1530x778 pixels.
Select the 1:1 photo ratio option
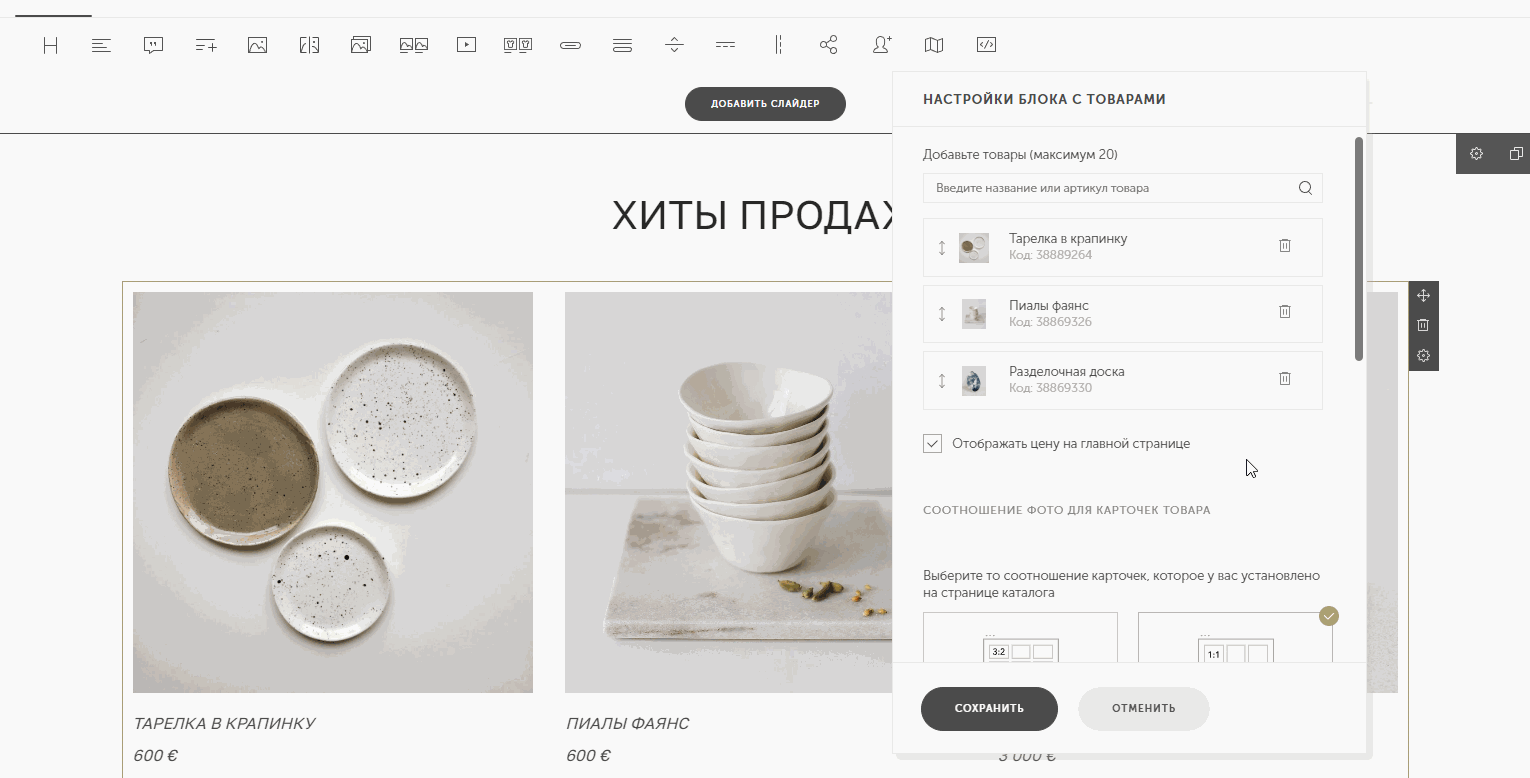click(1235, 638)
